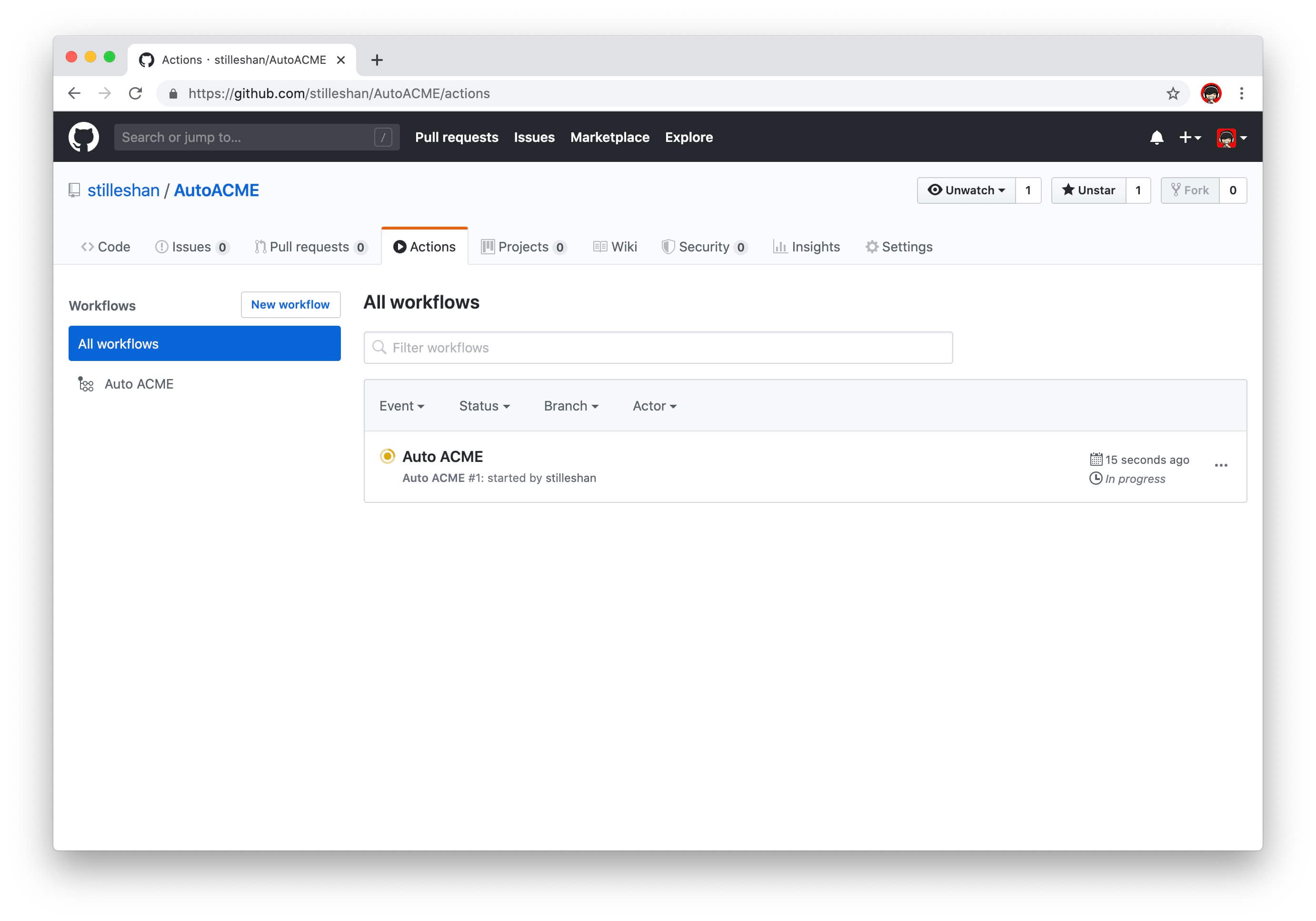1316x921 pixels.
Task: Switch to the Code tab
Action: coord(106,247)
